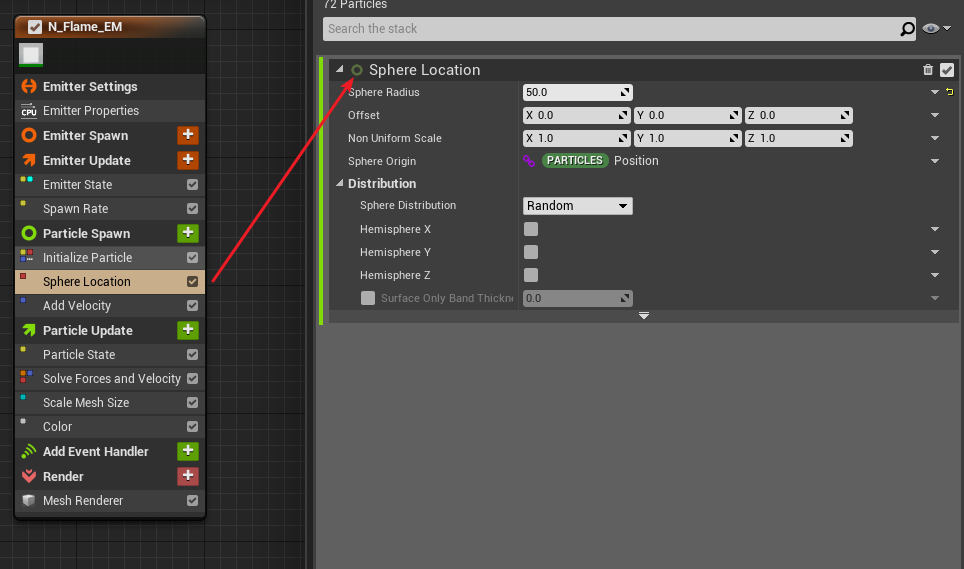Reset Sphere Radius to default arrow
Screen dimensions: 964x569
[x=950, y=92]
